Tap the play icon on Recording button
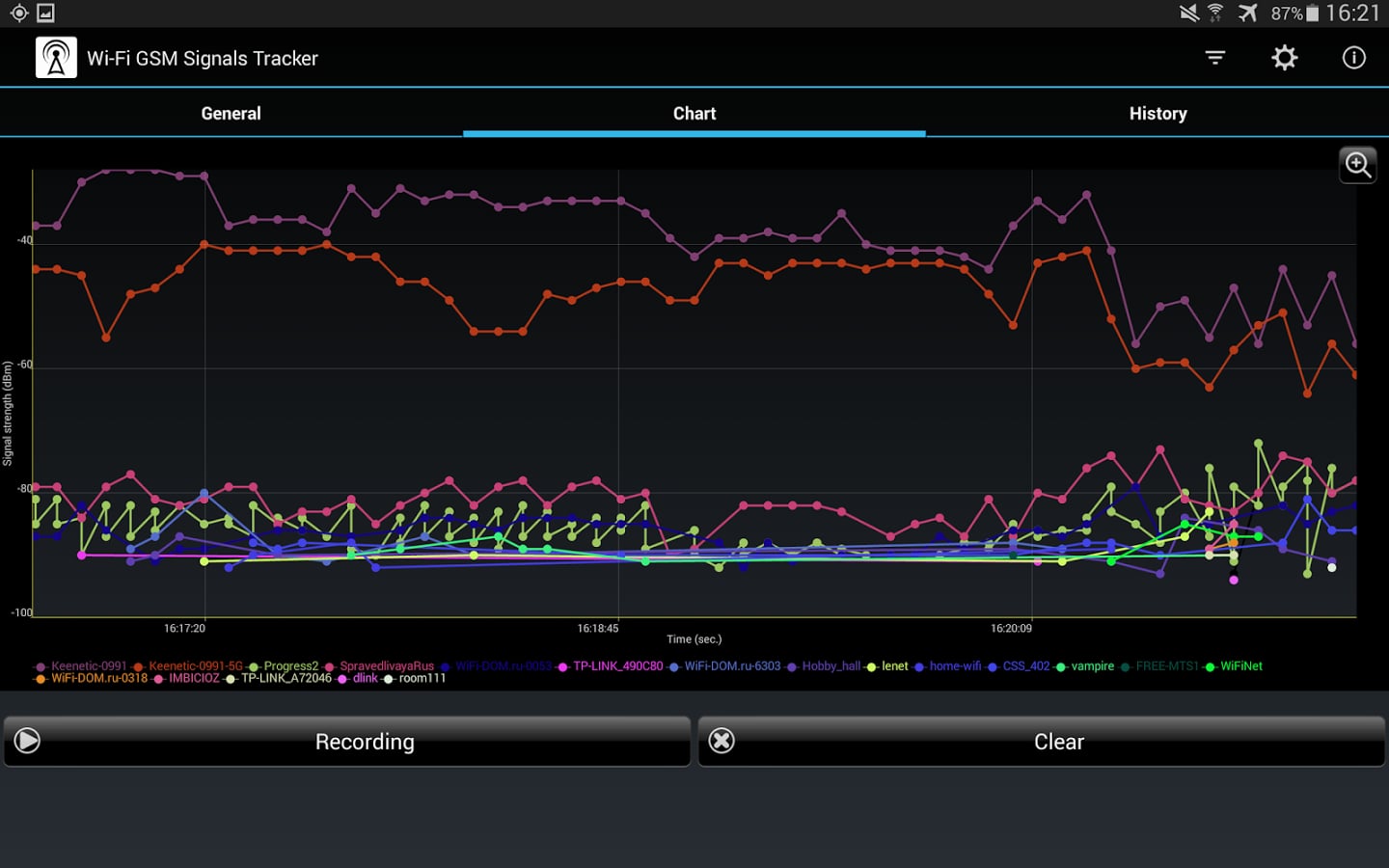1389x868 pixels. click(28, 741)
